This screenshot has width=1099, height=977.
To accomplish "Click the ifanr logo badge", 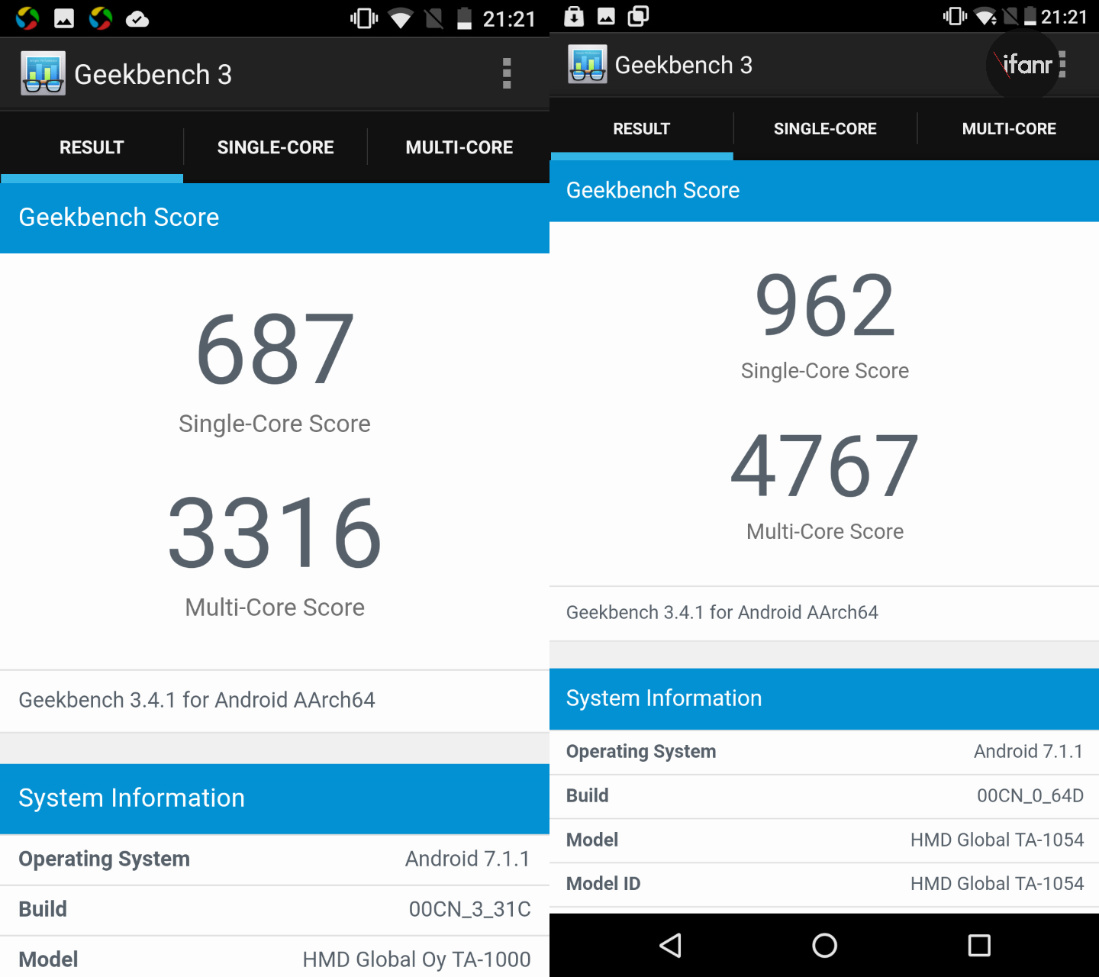I will (x=1023, y=65).
